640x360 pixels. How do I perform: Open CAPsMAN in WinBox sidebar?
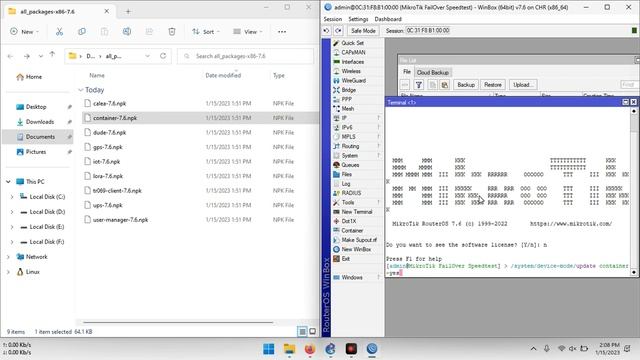click(353, 52)
